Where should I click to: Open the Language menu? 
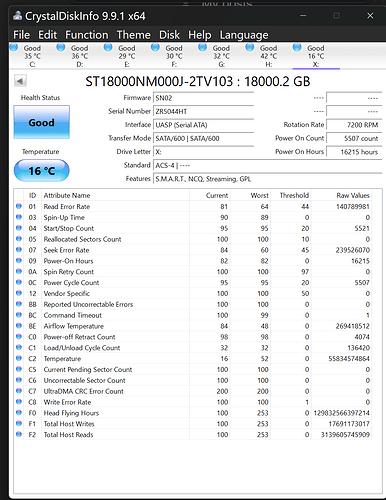(x=244, y=35)
